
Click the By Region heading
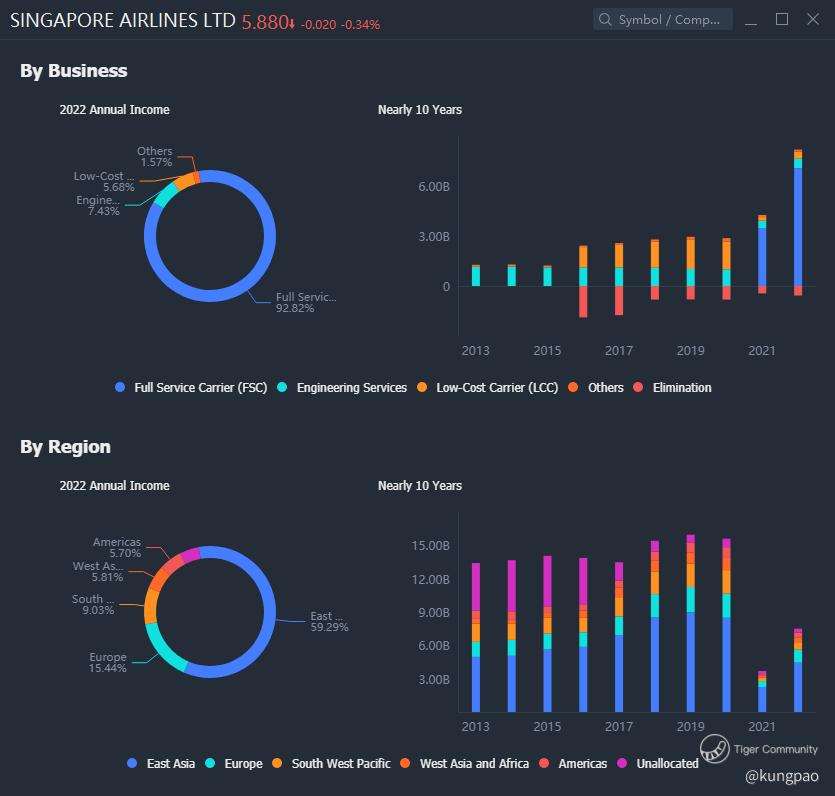(65, 447)
